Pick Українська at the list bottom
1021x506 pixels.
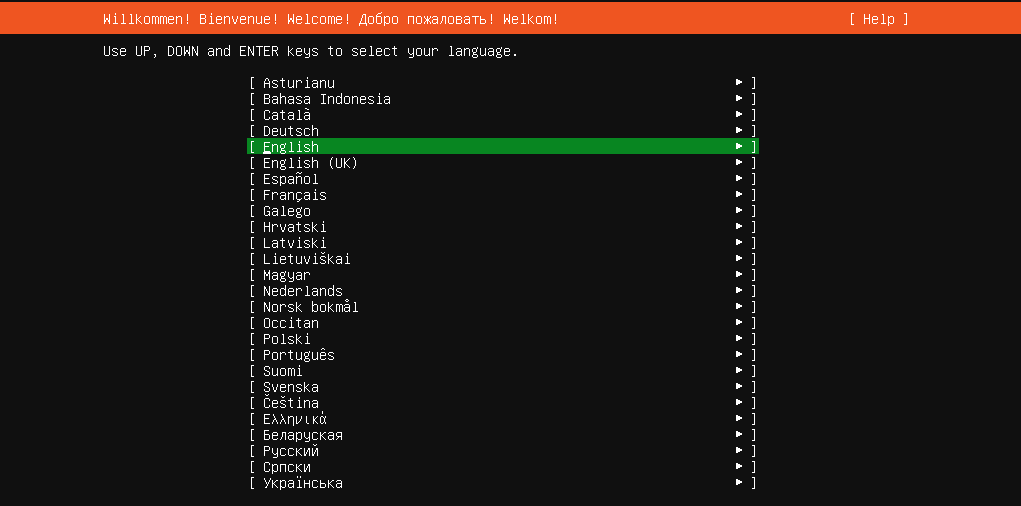tap(303, 483)
